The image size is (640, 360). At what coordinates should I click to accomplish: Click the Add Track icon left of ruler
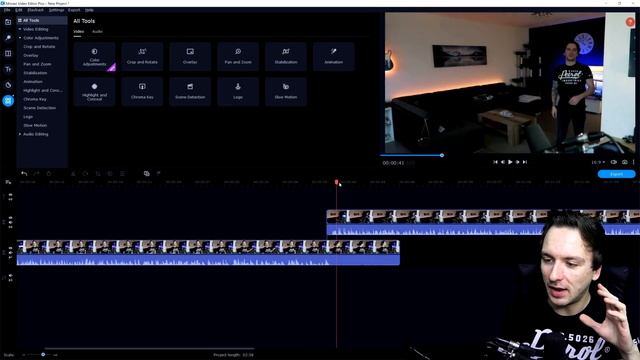(8, 182)
